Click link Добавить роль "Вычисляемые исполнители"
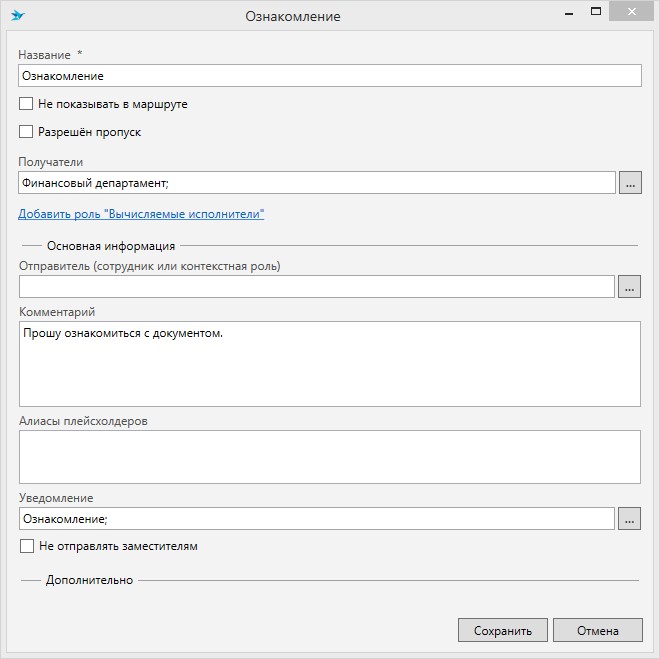The image size is (660, 659). [x=141, y=214]
